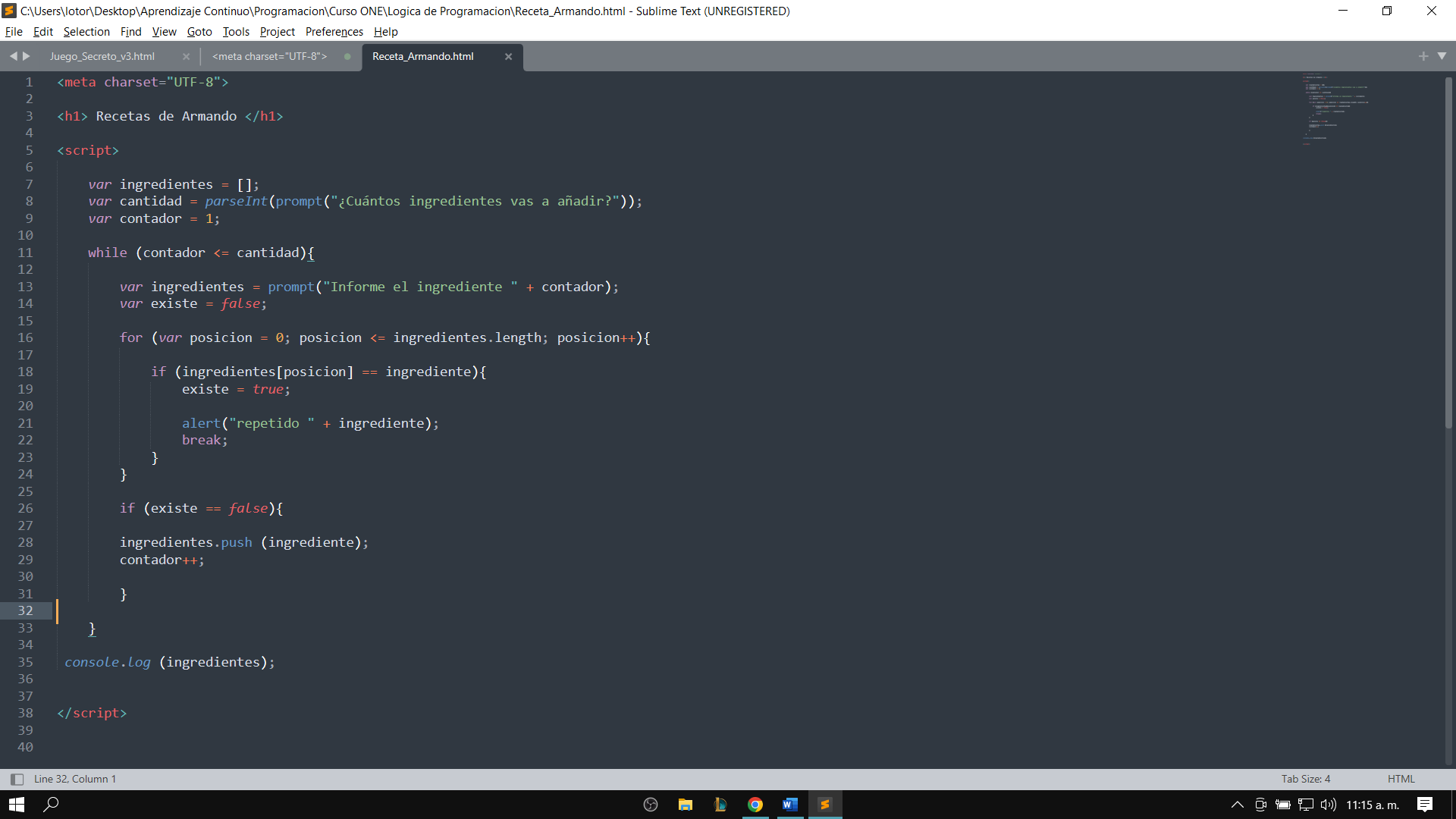Open Windows search from taskbar

pyautogui.click(x=51, y=805)
